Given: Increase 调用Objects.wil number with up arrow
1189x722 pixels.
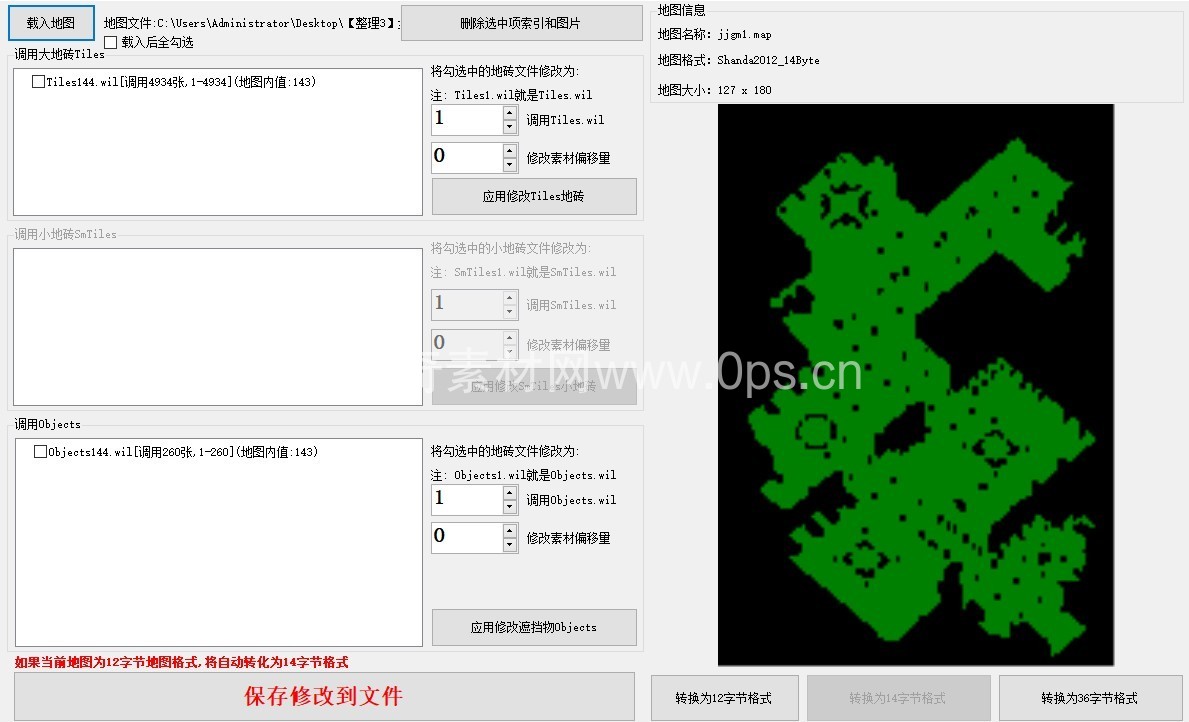Looking at the screenshot, I should [510, 493].
